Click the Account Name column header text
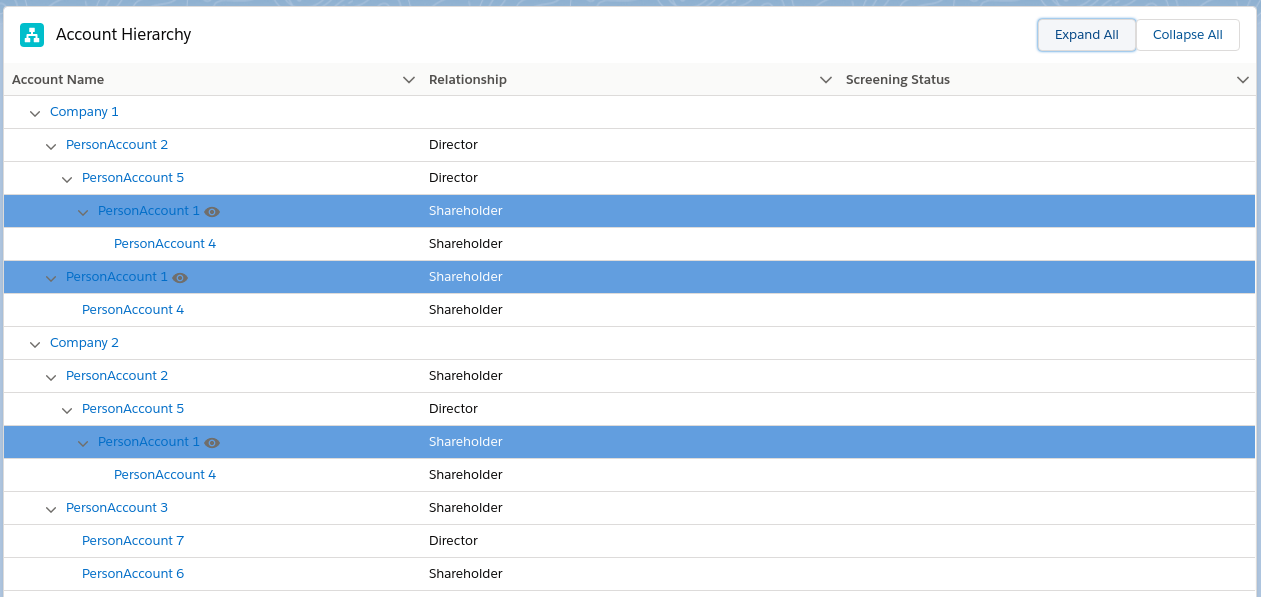This screenshot has width=1261, height=597. [x=58, y=80]
